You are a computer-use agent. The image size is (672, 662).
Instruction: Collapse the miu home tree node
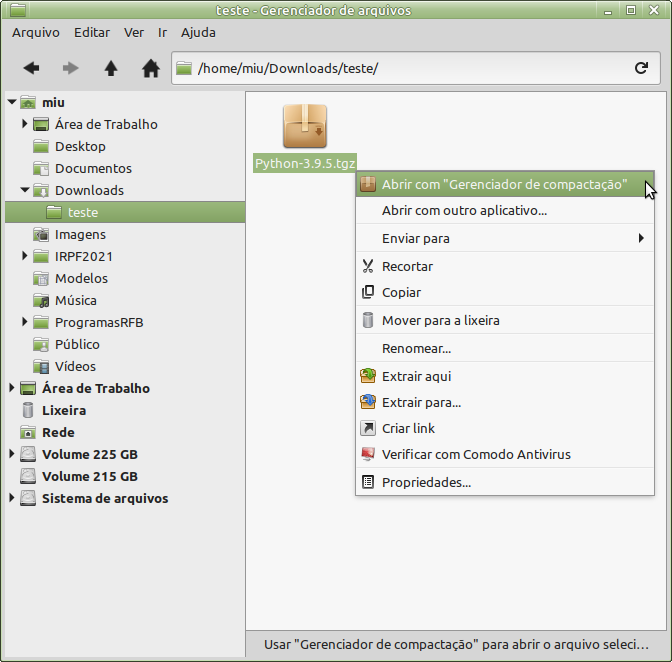click(x=12, y=102)
